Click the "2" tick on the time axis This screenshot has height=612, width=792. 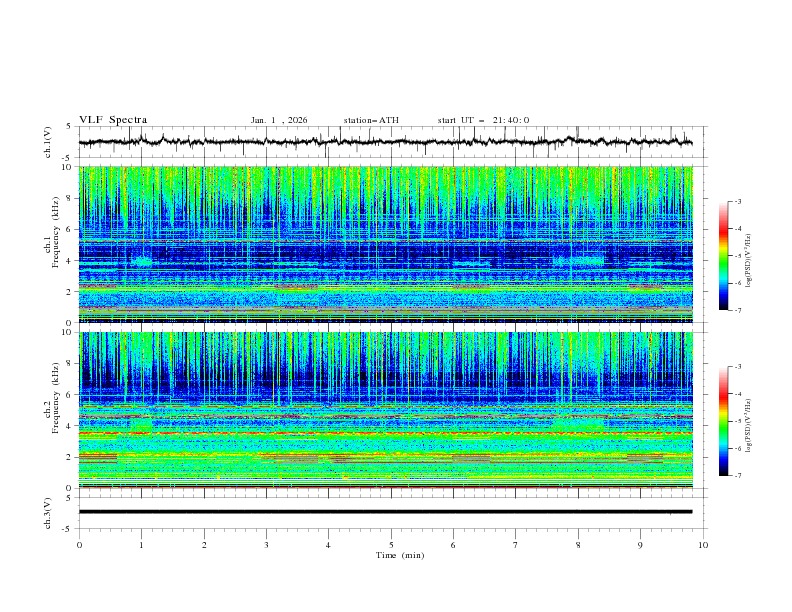click(x=204, y=545)
